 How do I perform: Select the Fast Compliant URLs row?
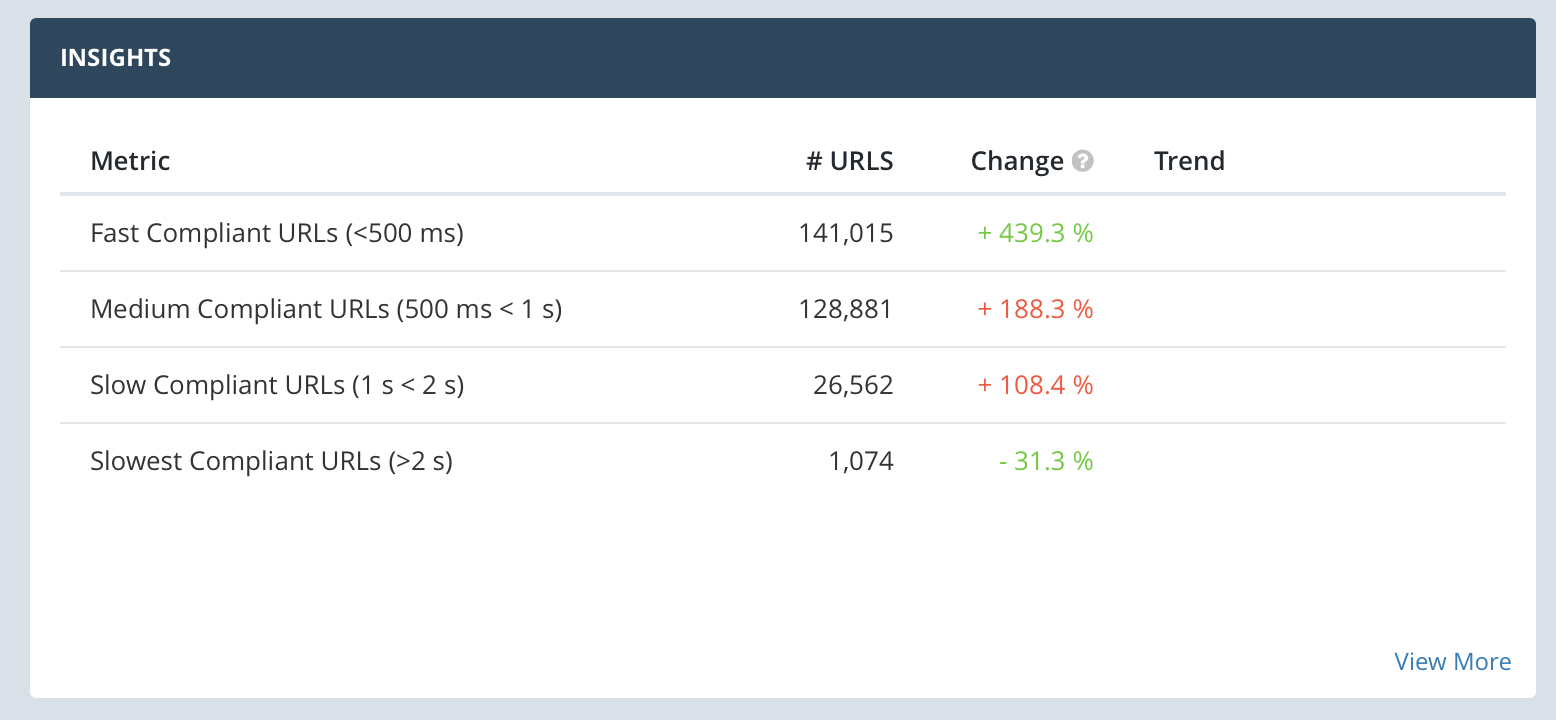tap(277, 233)
